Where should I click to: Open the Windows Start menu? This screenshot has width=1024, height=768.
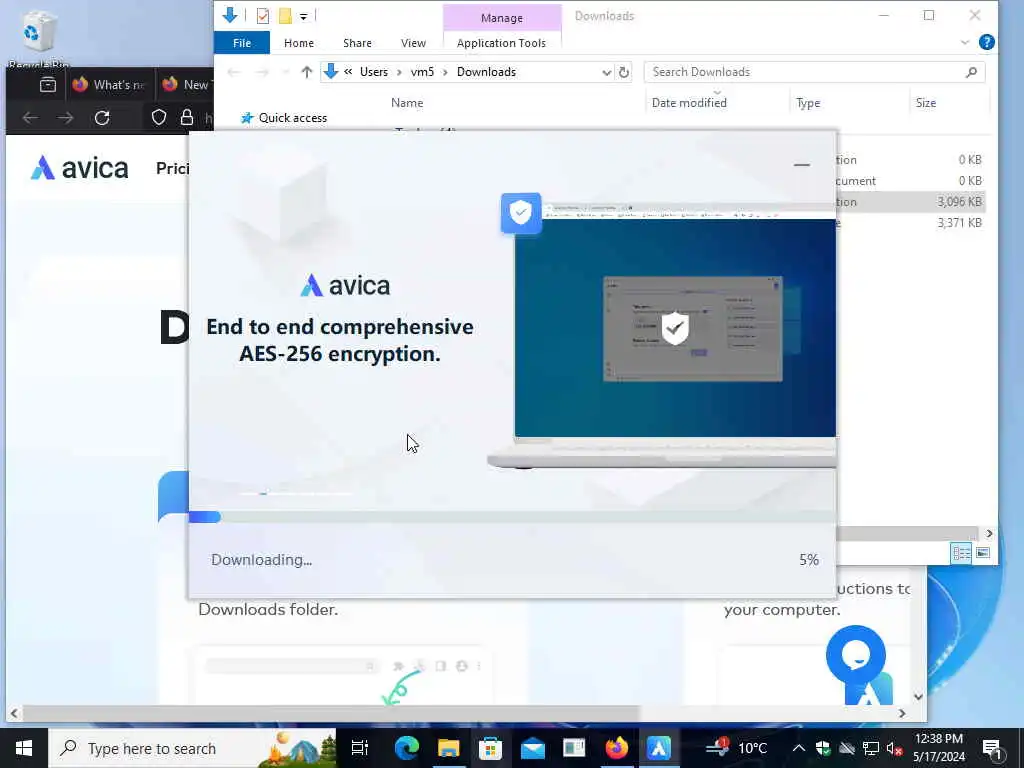tap(24, 748)
